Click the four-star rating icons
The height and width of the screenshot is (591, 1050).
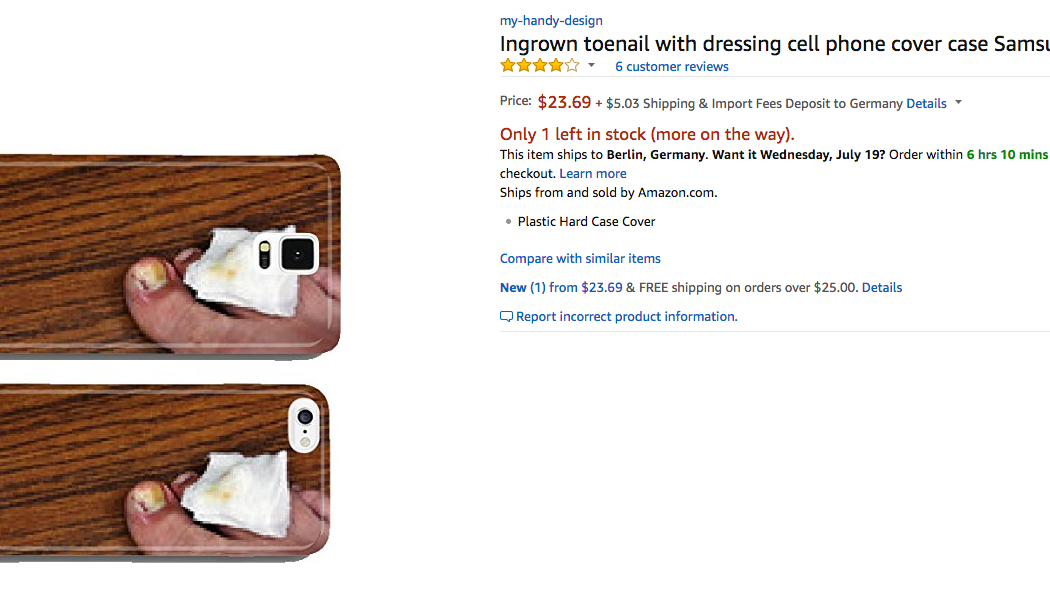pyautogui.click(x=539, y=66)
